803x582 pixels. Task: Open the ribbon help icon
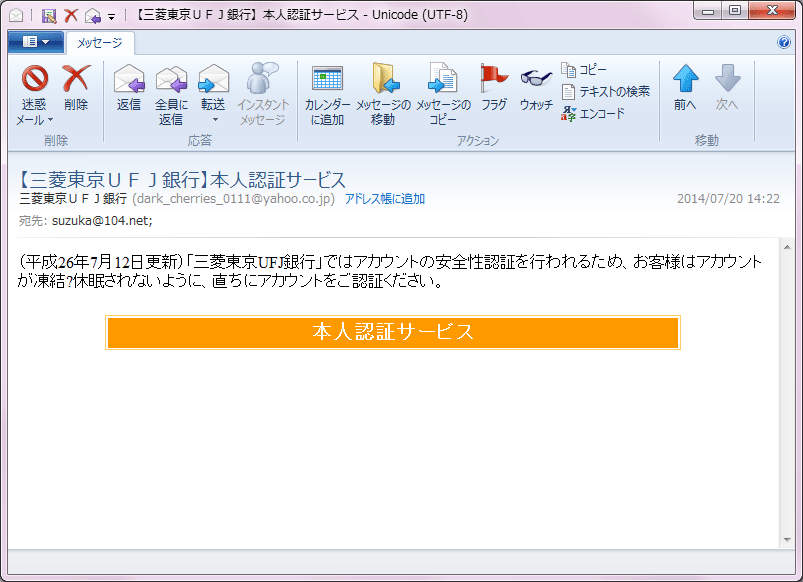tap(784, 42)
